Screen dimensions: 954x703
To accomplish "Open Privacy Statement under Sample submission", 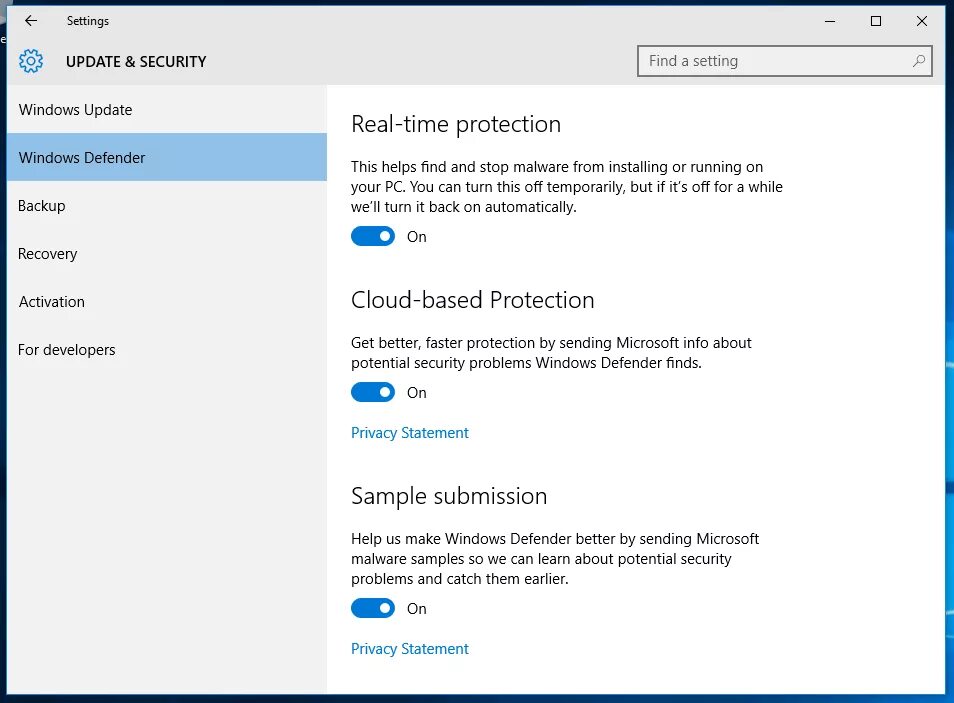I will [410, 649].
